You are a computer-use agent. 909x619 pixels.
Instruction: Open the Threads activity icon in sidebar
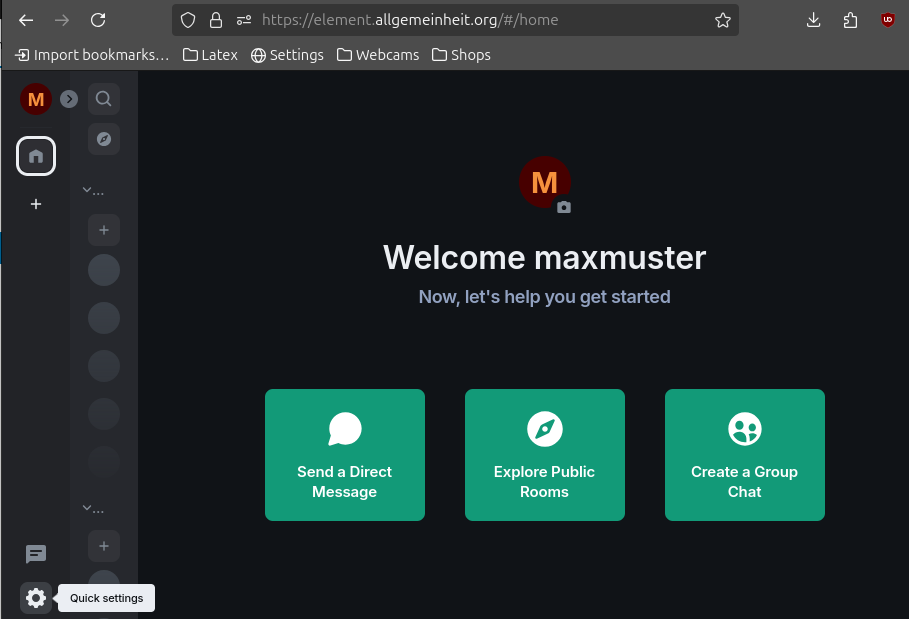coord(36,554)
